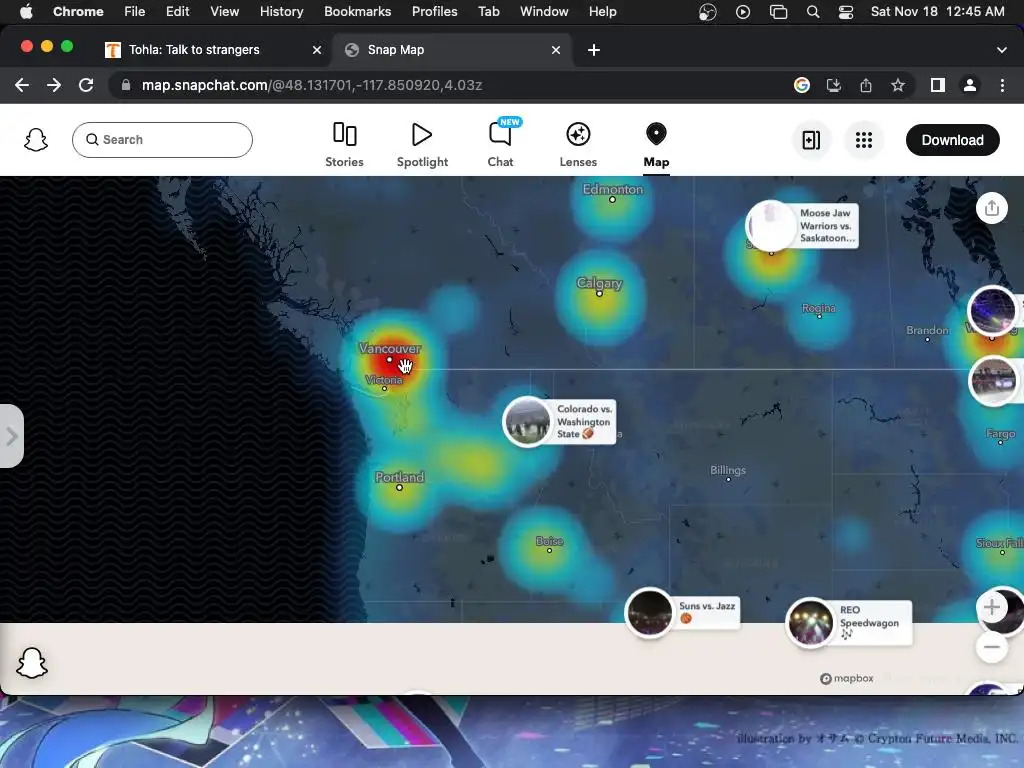
Task: Open the Apple menu
Action: click(x=25, y=12)
